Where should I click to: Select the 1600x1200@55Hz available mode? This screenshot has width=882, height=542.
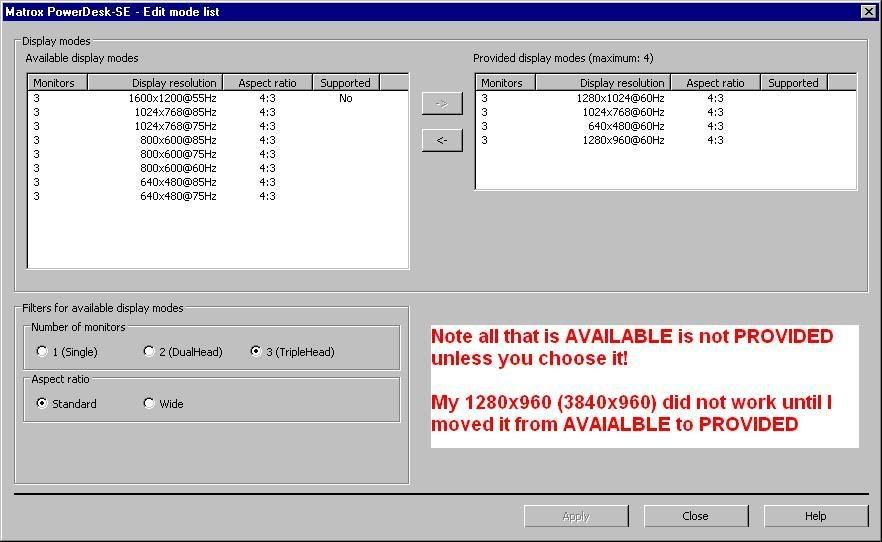tap(218, 98)
